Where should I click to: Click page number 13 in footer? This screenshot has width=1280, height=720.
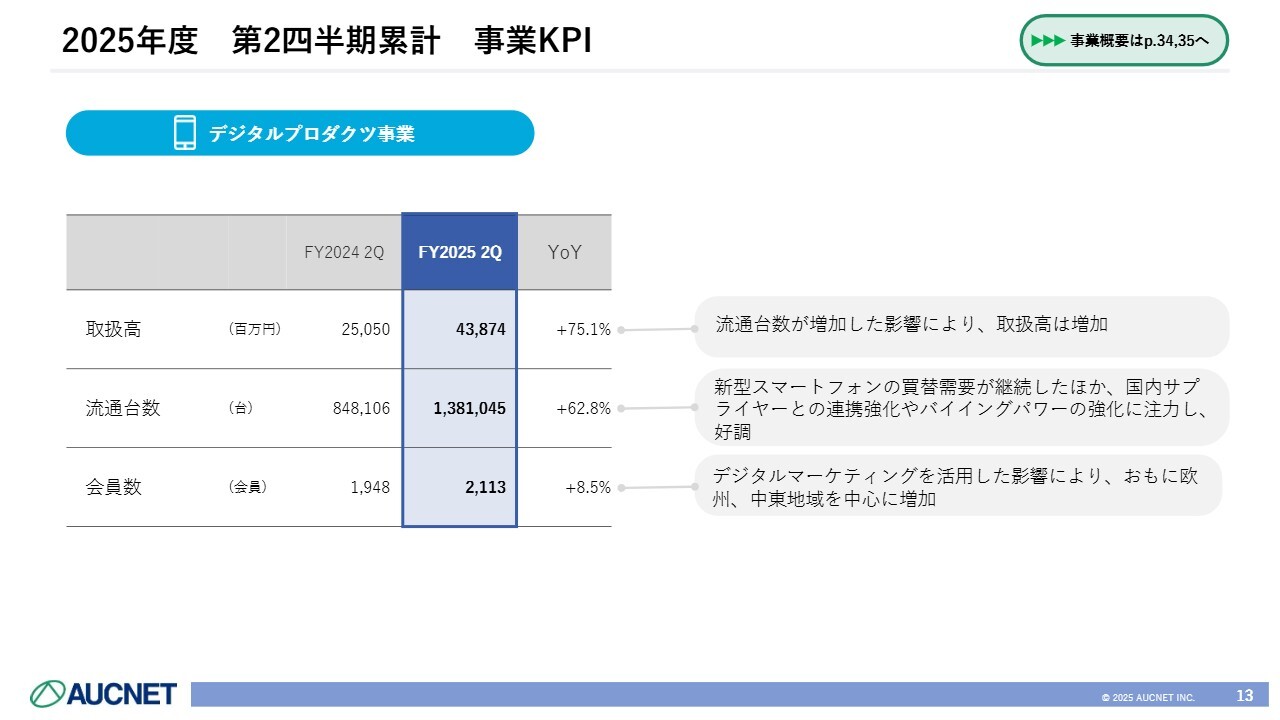click(x=1245, y=695)
